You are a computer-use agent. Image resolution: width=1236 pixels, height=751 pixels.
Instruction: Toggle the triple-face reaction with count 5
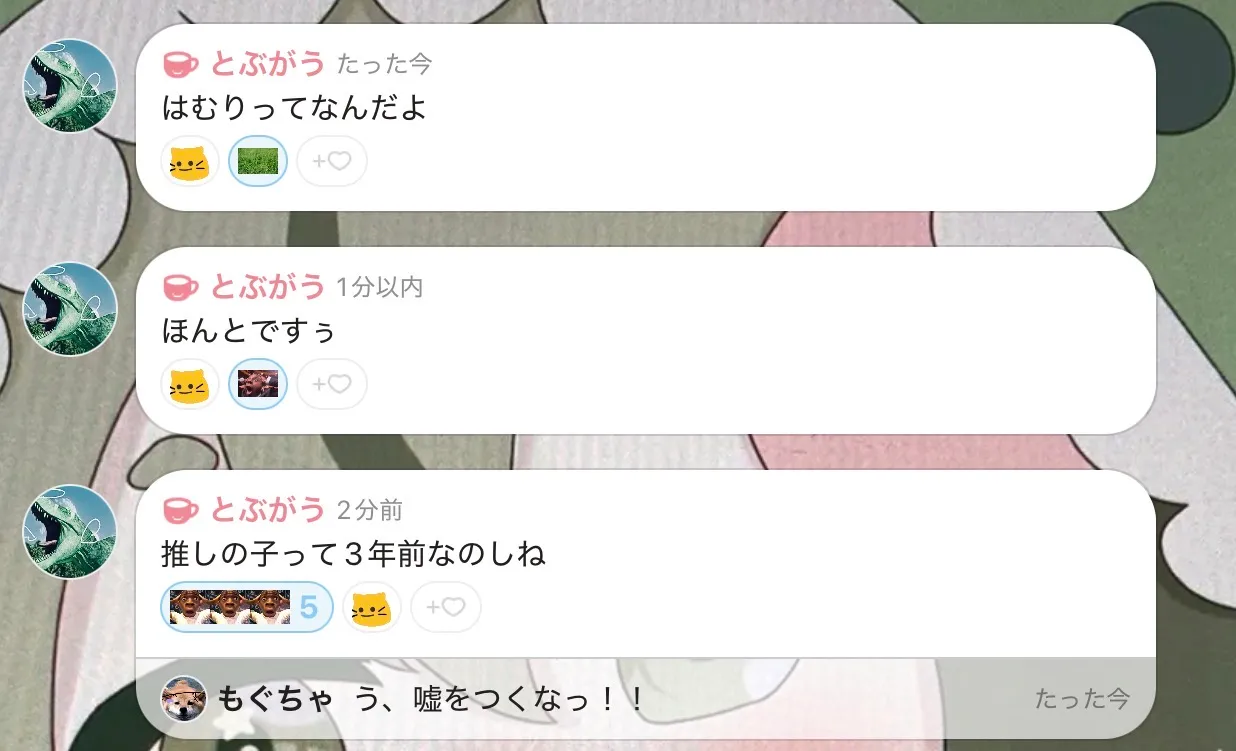(247, 607)
